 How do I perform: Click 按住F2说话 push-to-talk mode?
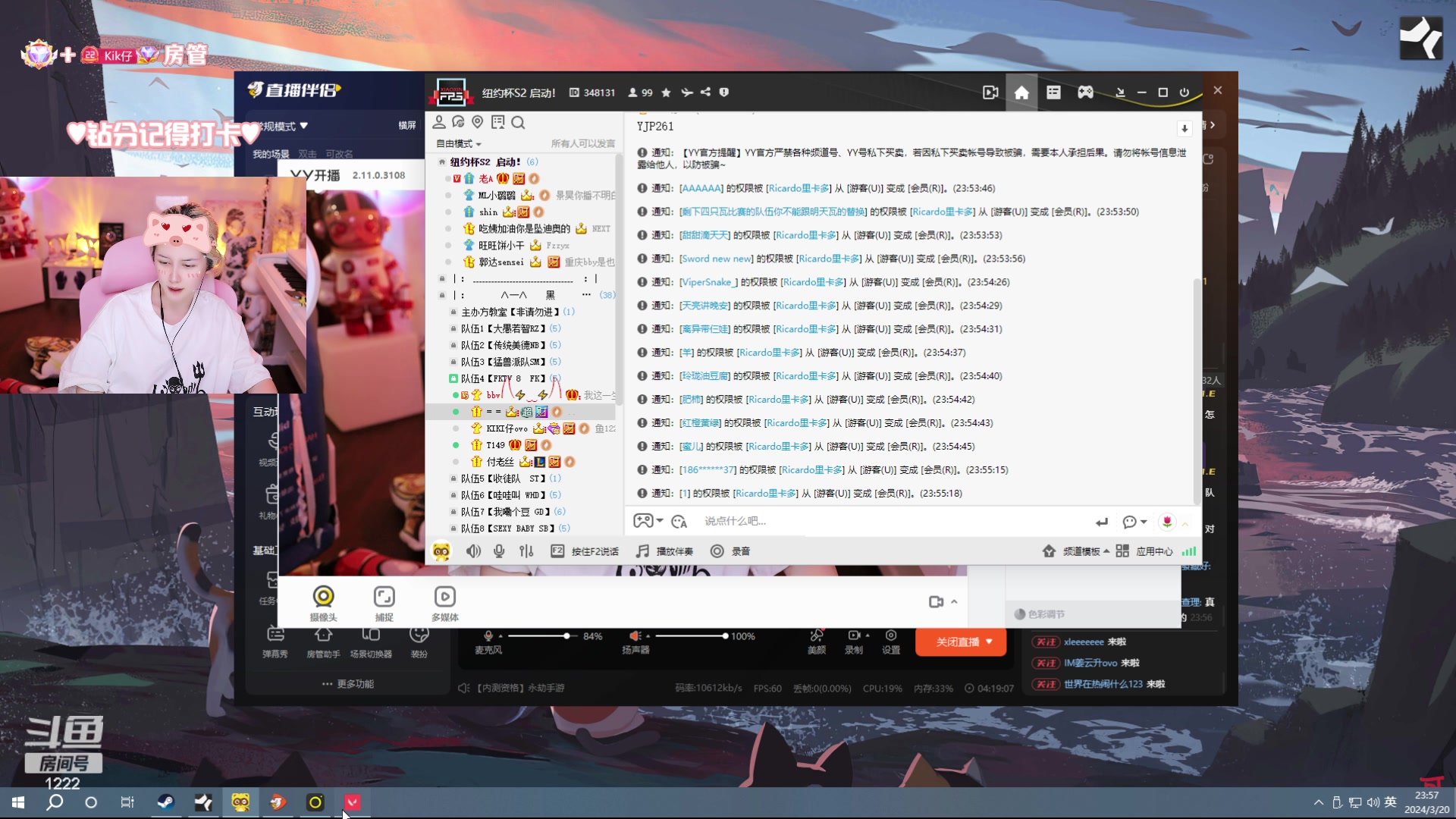click(584, 551)
